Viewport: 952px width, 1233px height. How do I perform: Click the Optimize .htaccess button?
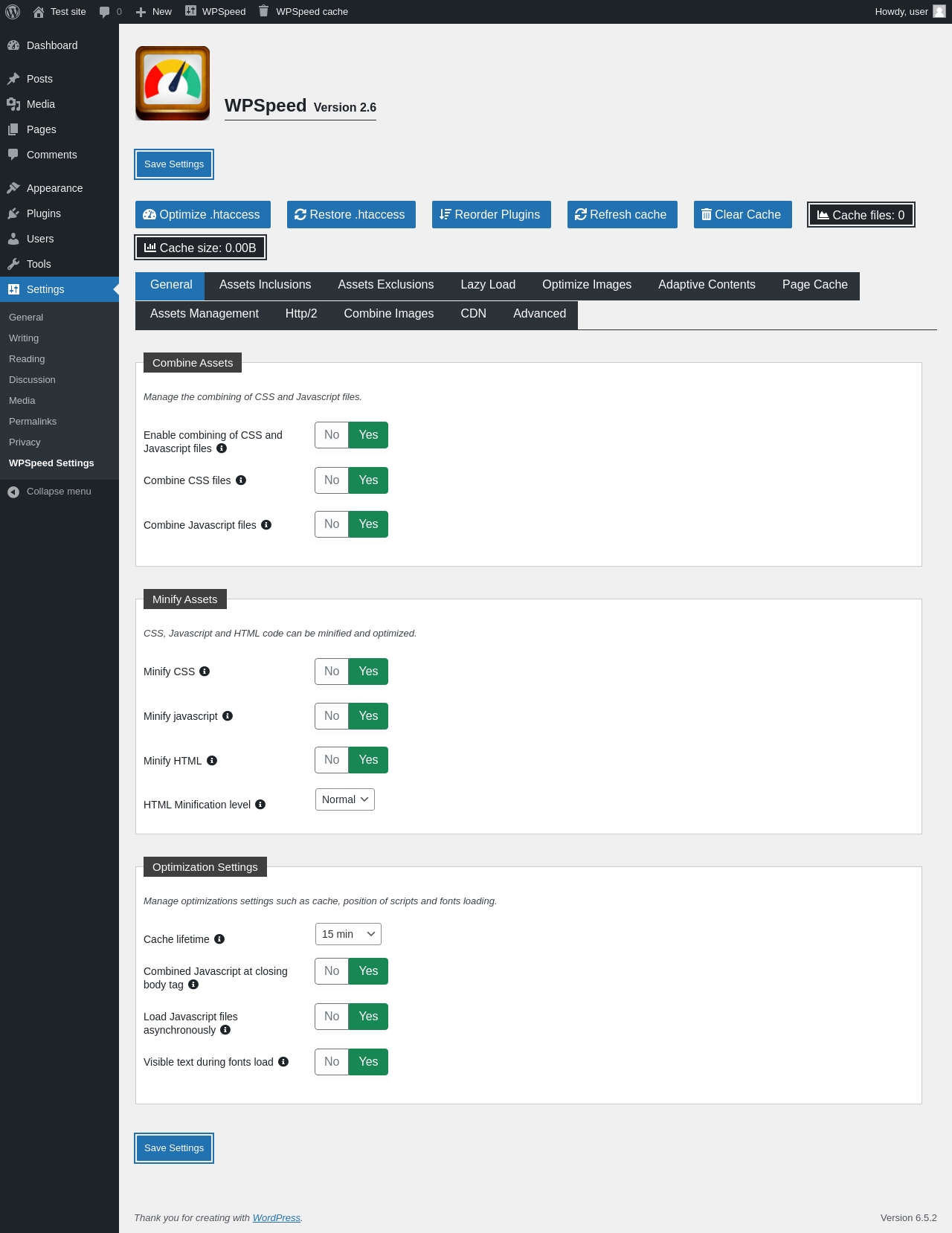pyautogui.click(x=203, y=215)
